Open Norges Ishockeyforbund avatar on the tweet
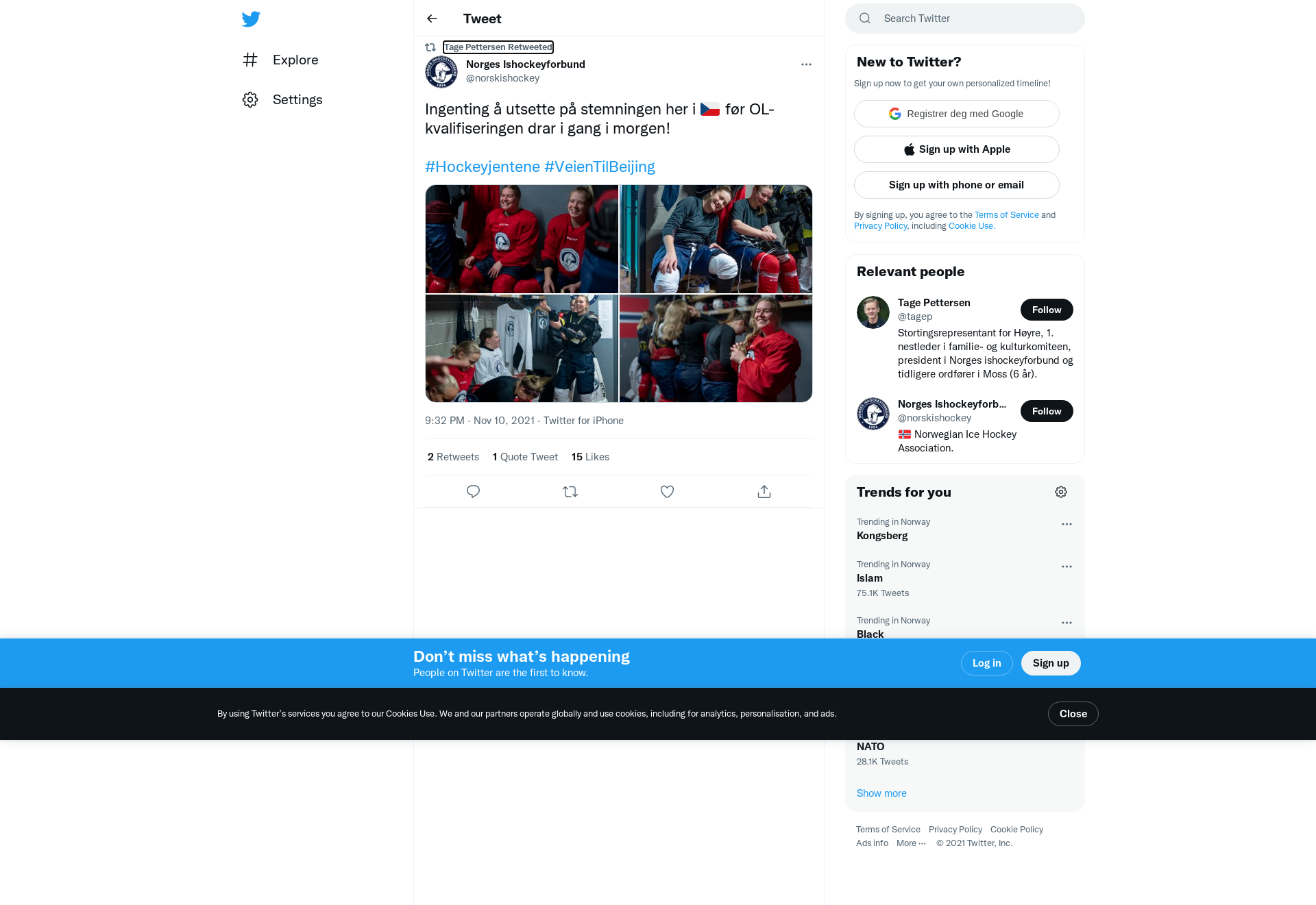The width and height of the screenshot is (1316, 905). point(441,72)
